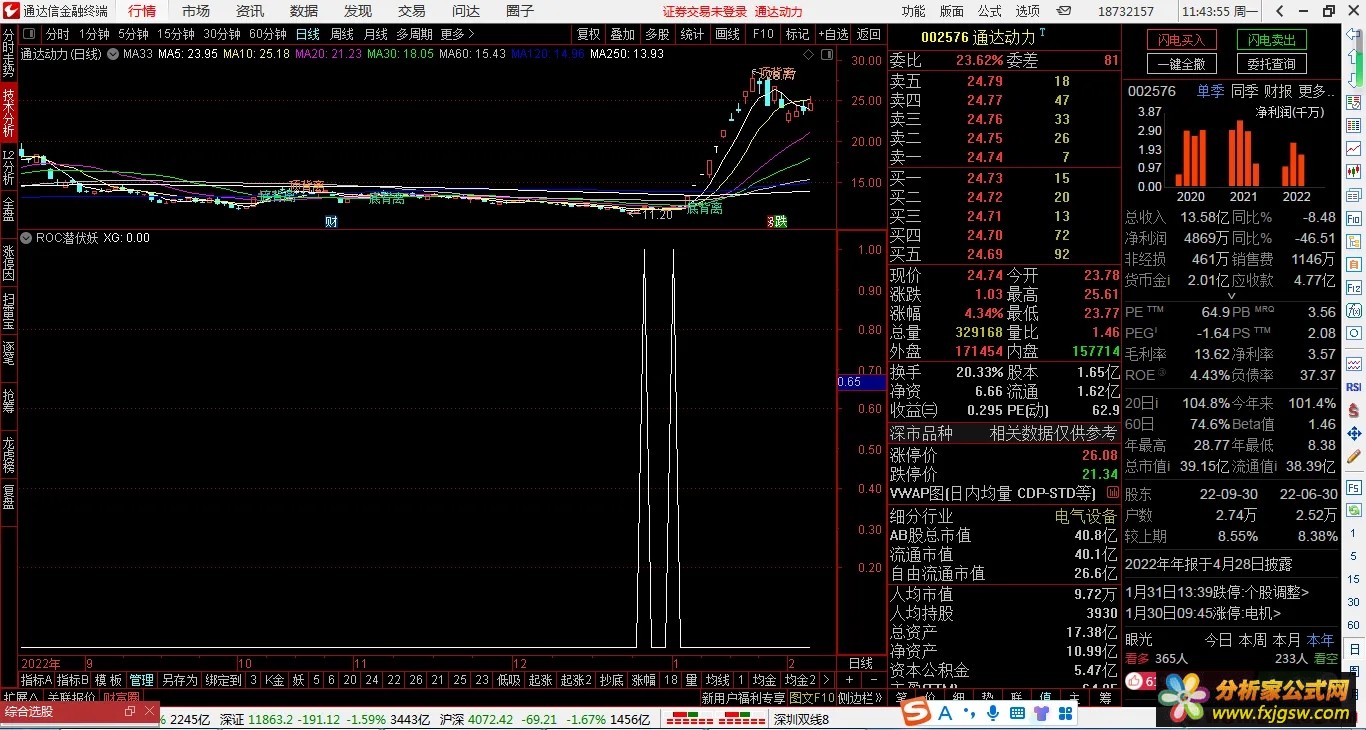Open 涨停因 in left sidebar
Image resolution: width=1366 pixels, height=730 pixels.
pos(8,262)
